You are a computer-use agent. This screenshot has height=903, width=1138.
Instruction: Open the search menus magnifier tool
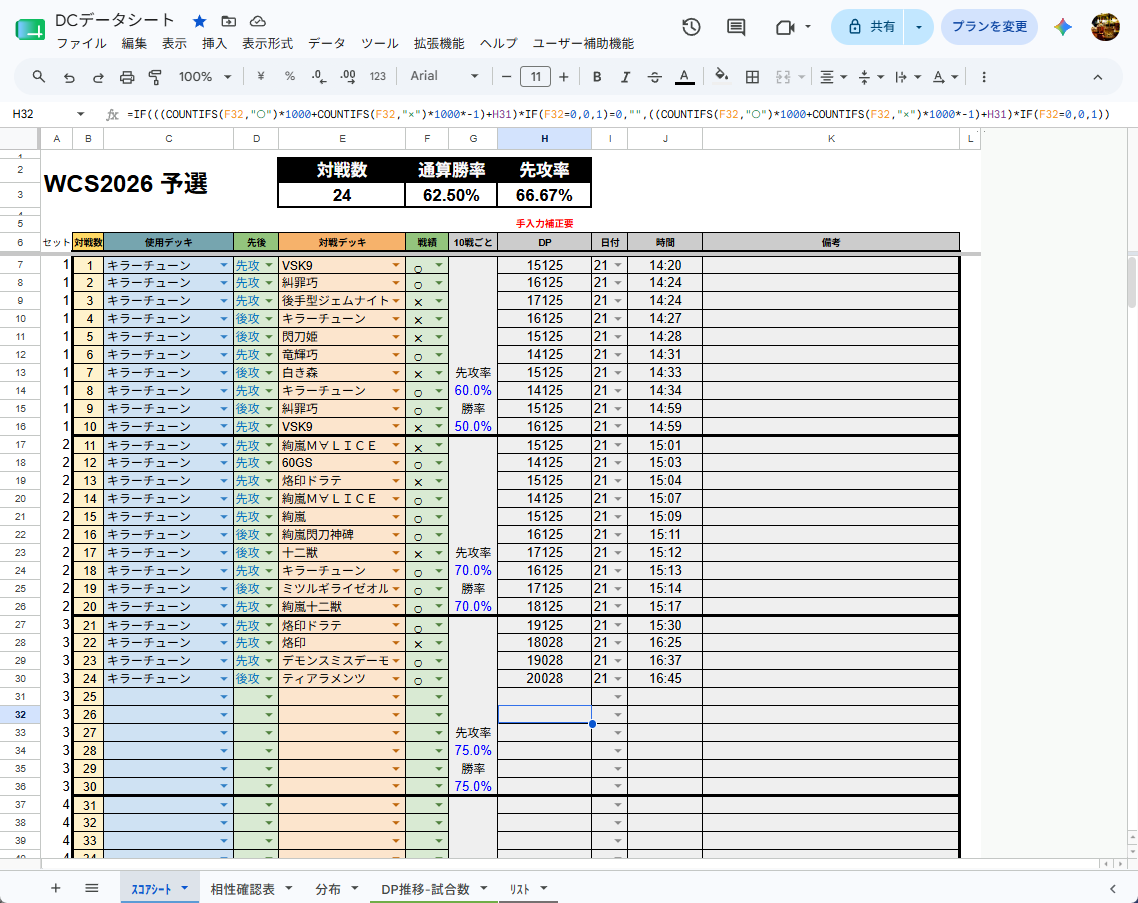point(39,76)
